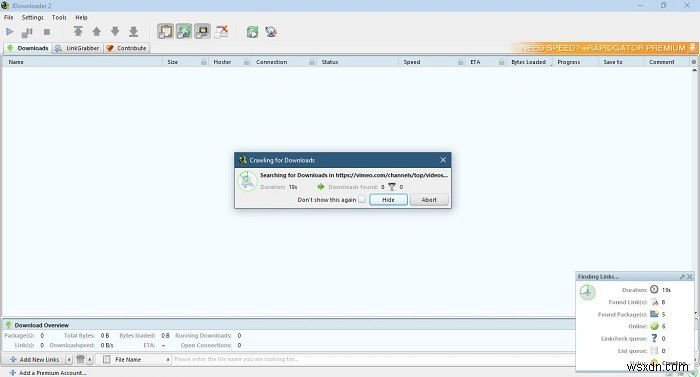Toggle the silent mode red-X toolbar icon

click(221, 31)
